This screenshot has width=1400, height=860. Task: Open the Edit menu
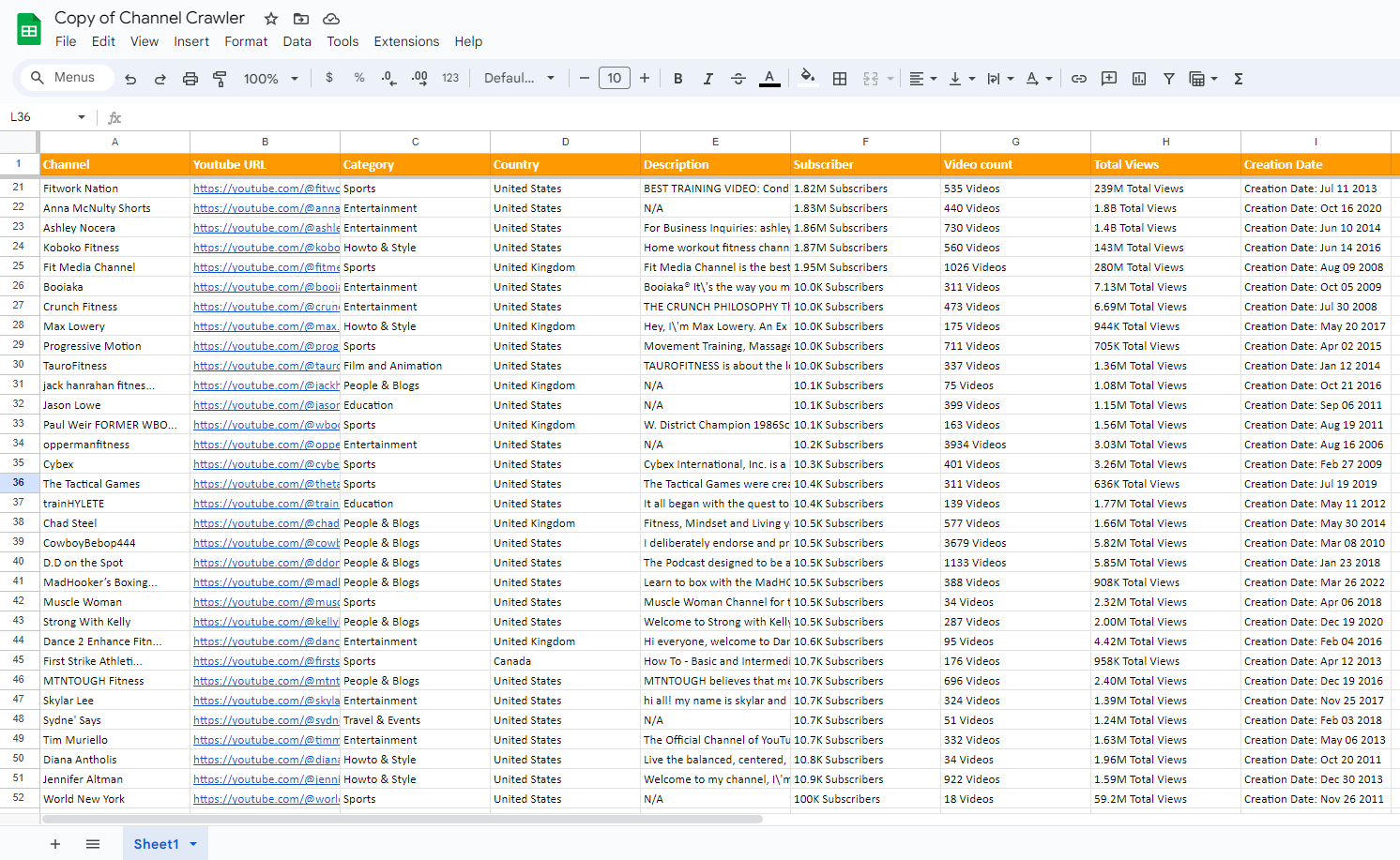tap(103, 41)
